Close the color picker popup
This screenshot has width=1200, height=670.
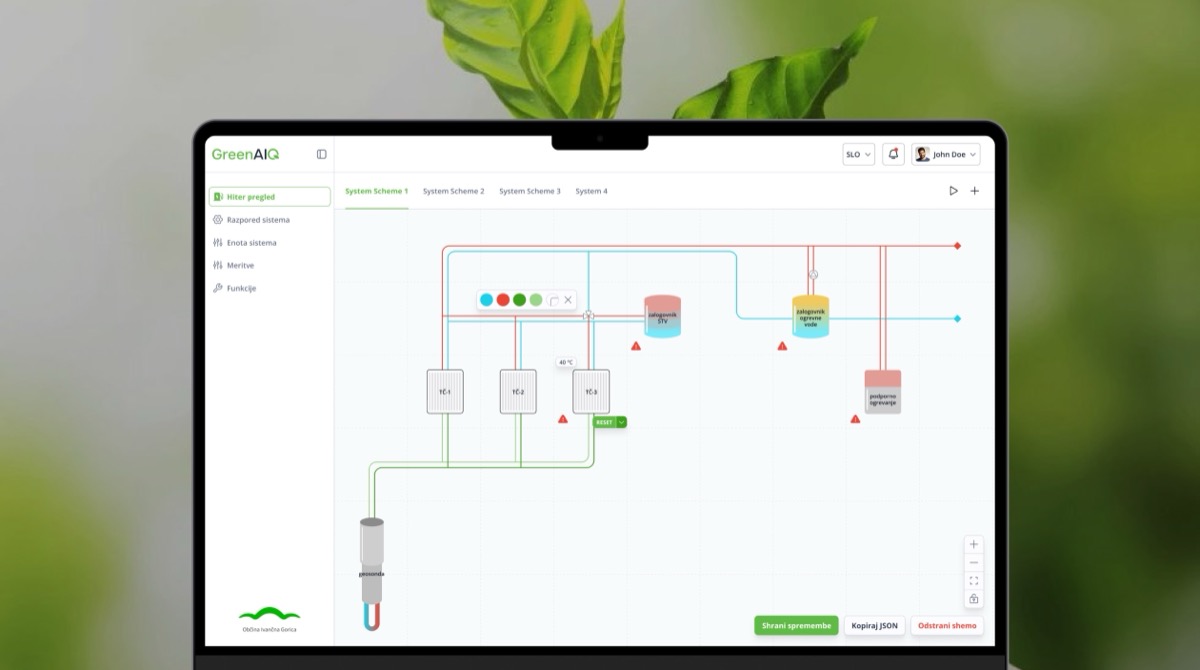[568, 300]
